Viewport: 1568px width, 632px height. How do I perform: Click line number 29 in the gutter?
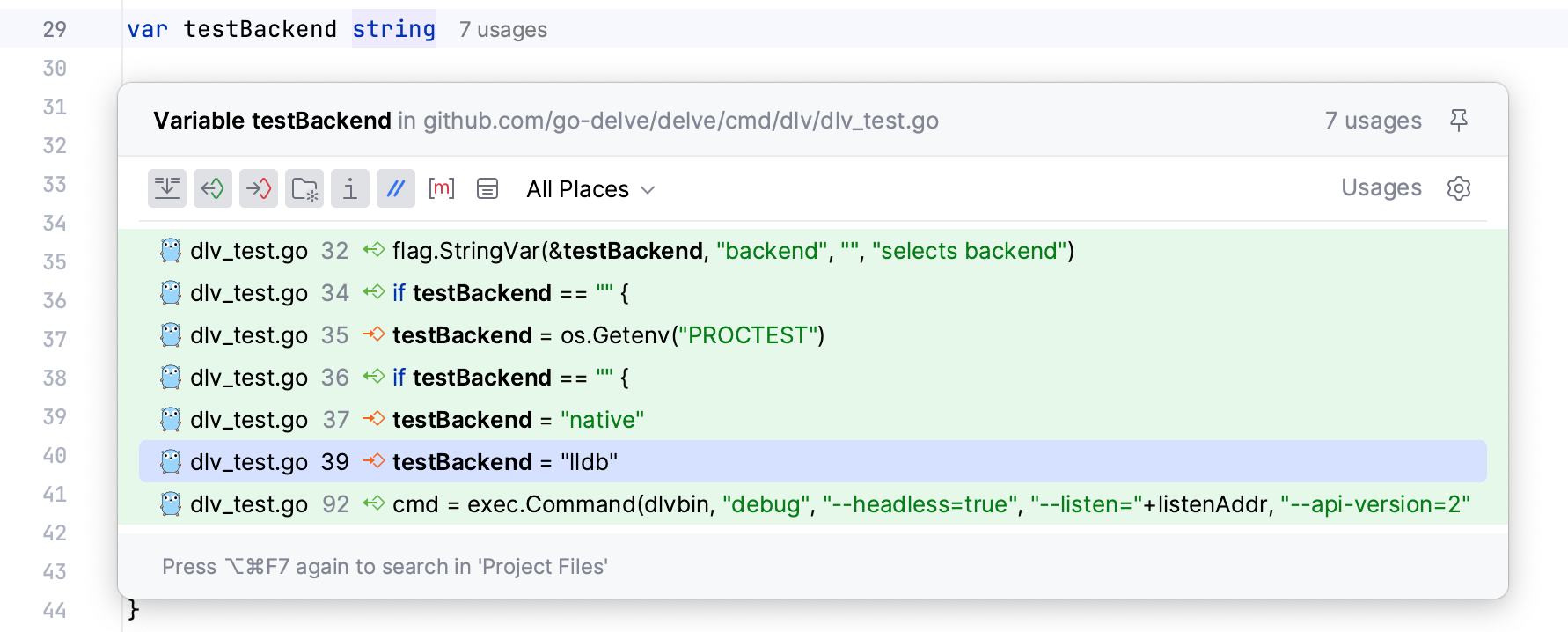55,29
